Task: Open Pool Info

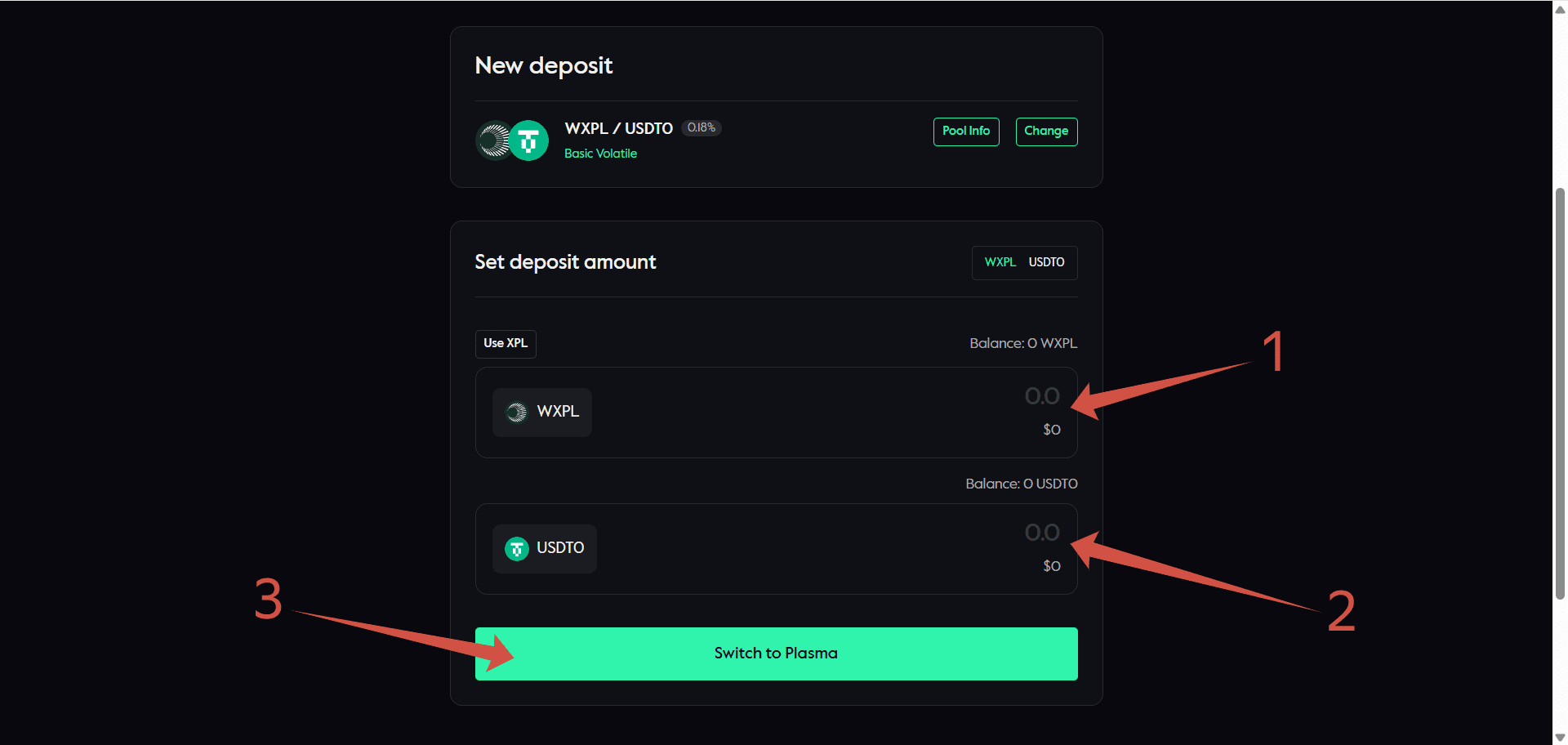Action: pyautogui.click(x=965, y=132)
